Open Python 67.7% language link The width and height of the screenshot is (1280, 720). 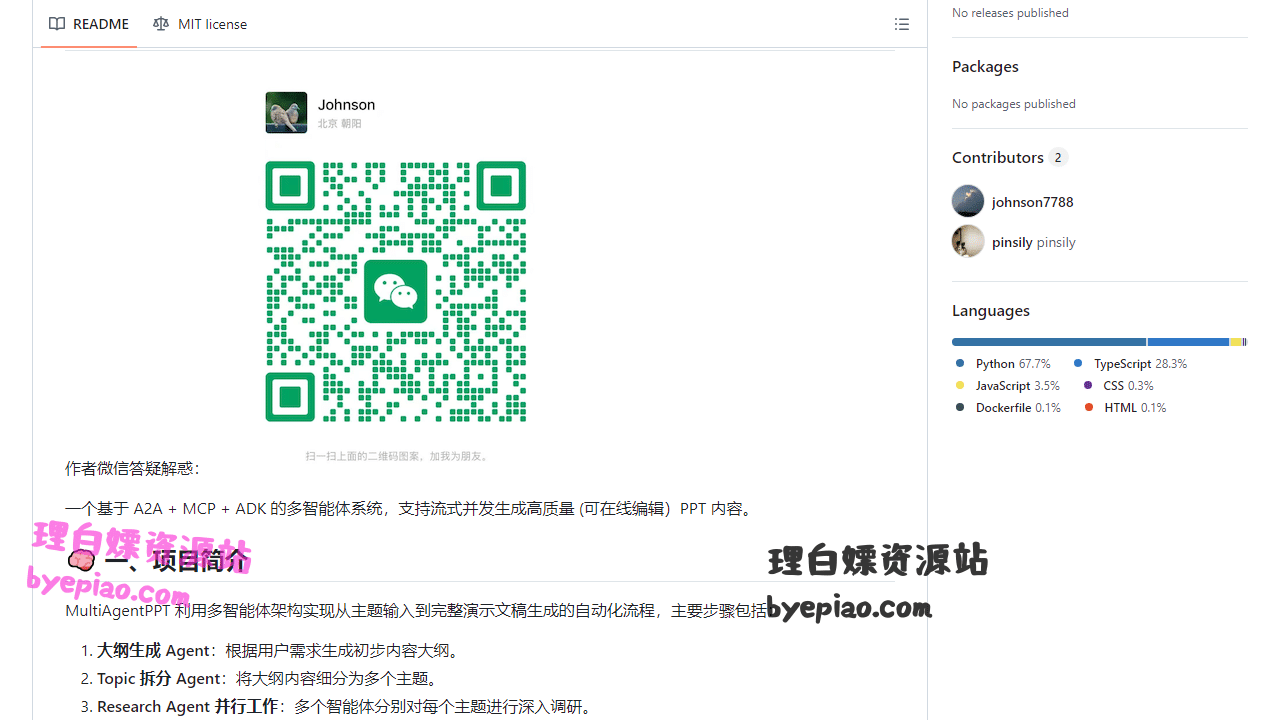[x=1003, y=364]
